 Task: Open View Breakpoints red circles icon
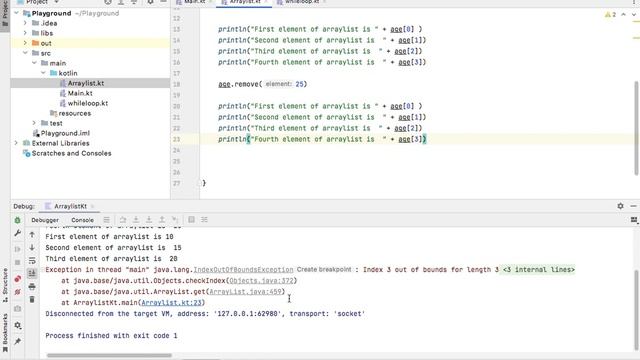[x=17, y=279]
